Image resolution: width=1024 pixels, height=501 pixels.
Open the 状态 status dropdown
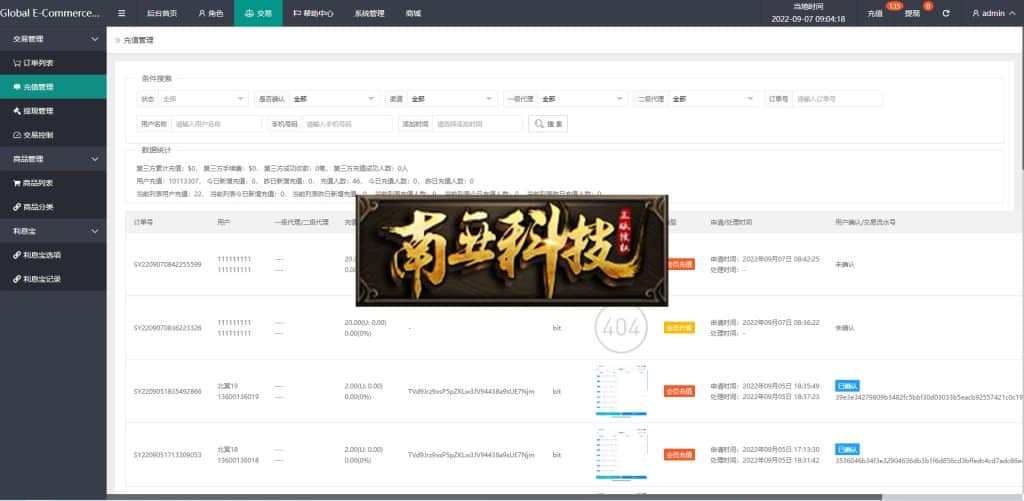point(203,99)
